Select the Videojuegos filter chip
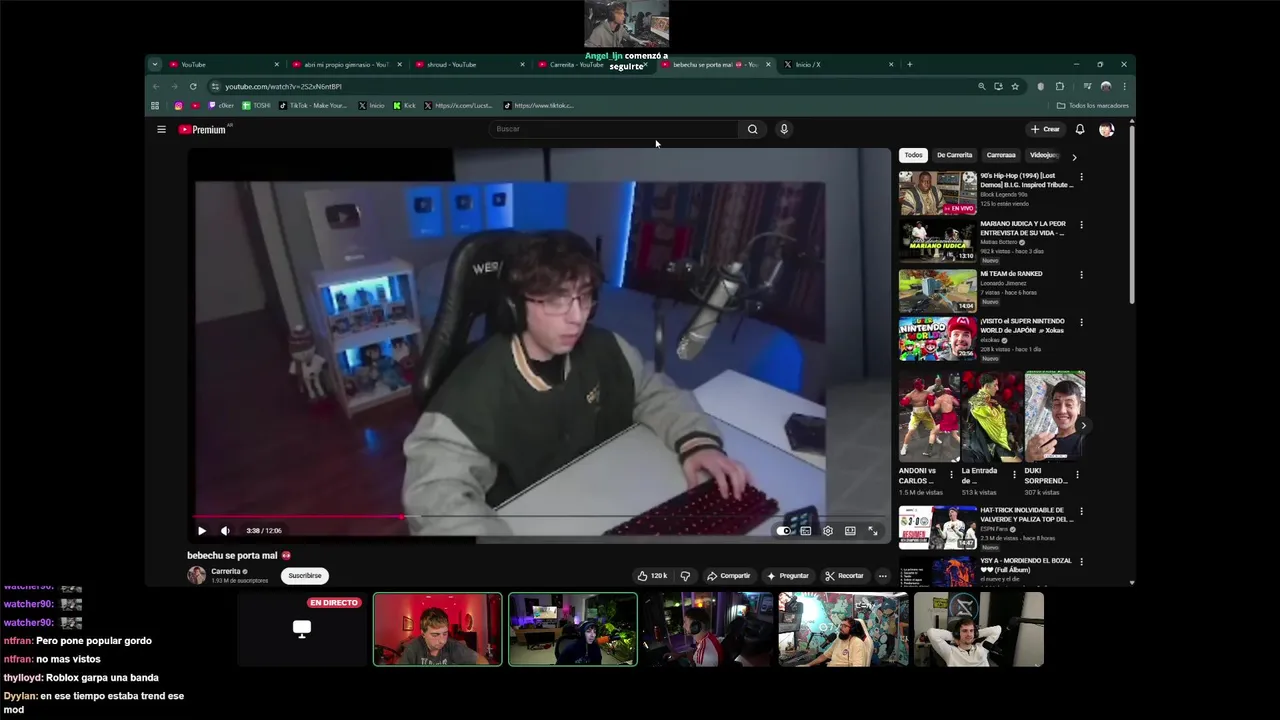This screenshot has height=720, width=1280. [x=1043, y=155]
